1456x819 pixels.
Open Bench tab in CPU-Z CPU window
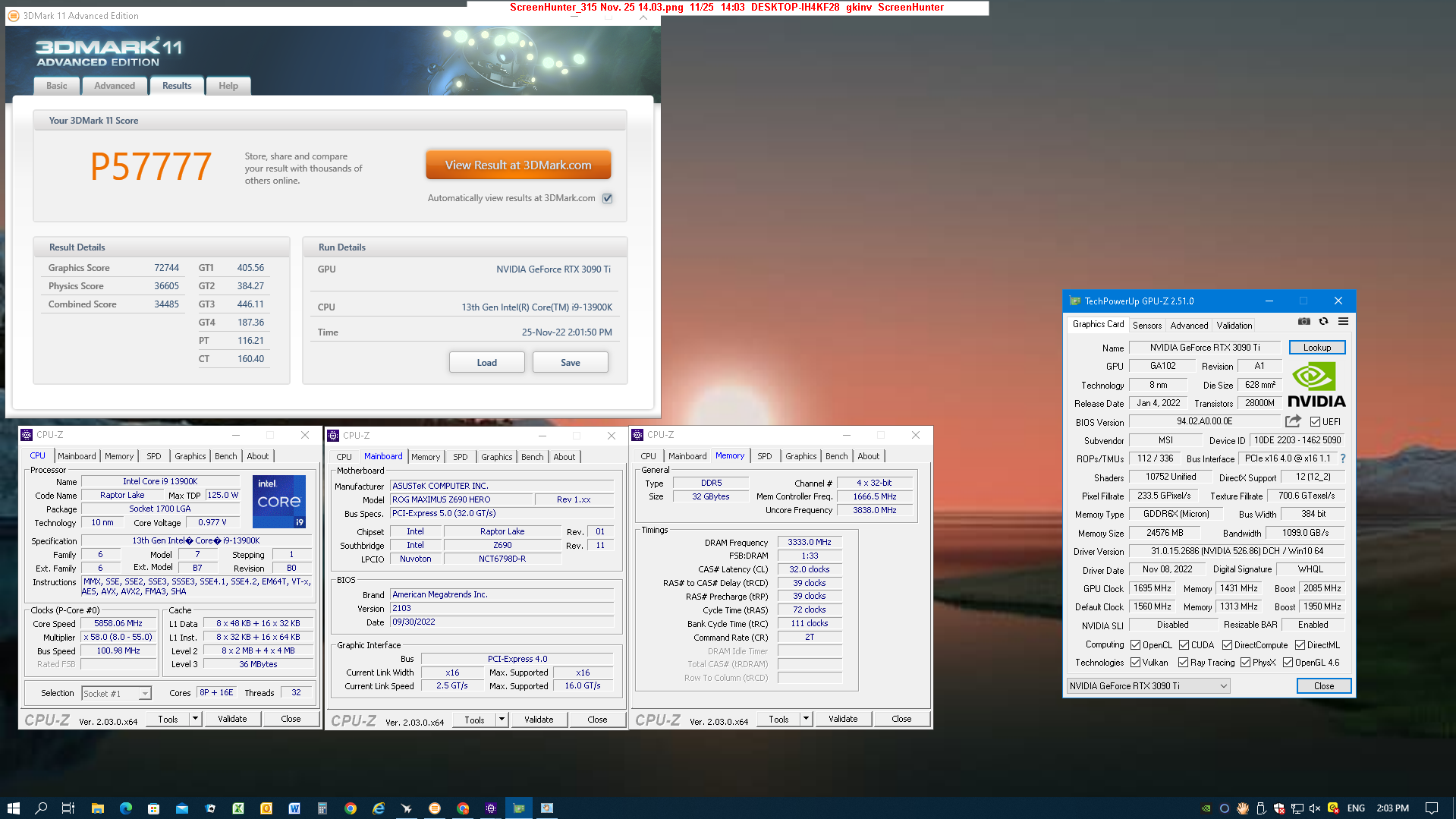pyautogui.click(x=226, y=456)
